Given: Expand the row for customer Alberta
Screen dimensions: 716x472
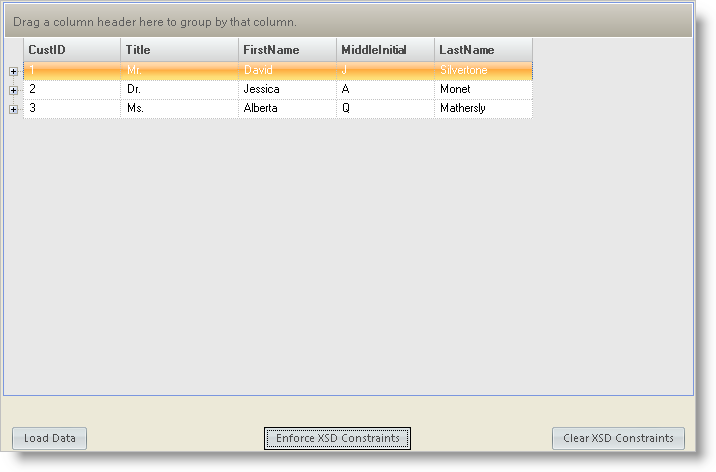Looking at the screenshot, I should coord(14,109).
